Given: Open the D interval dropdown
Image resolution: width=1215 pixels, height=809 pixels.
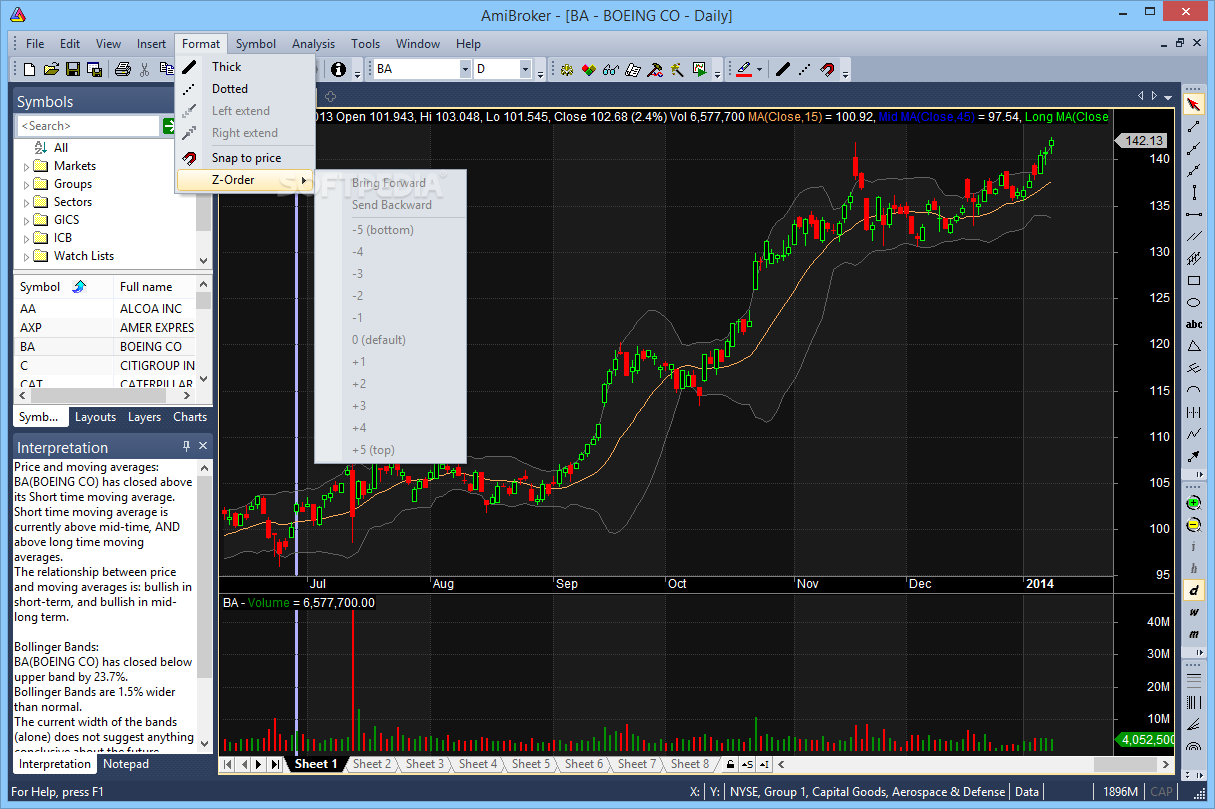Looking at the screenshot, I should point(525,69).
